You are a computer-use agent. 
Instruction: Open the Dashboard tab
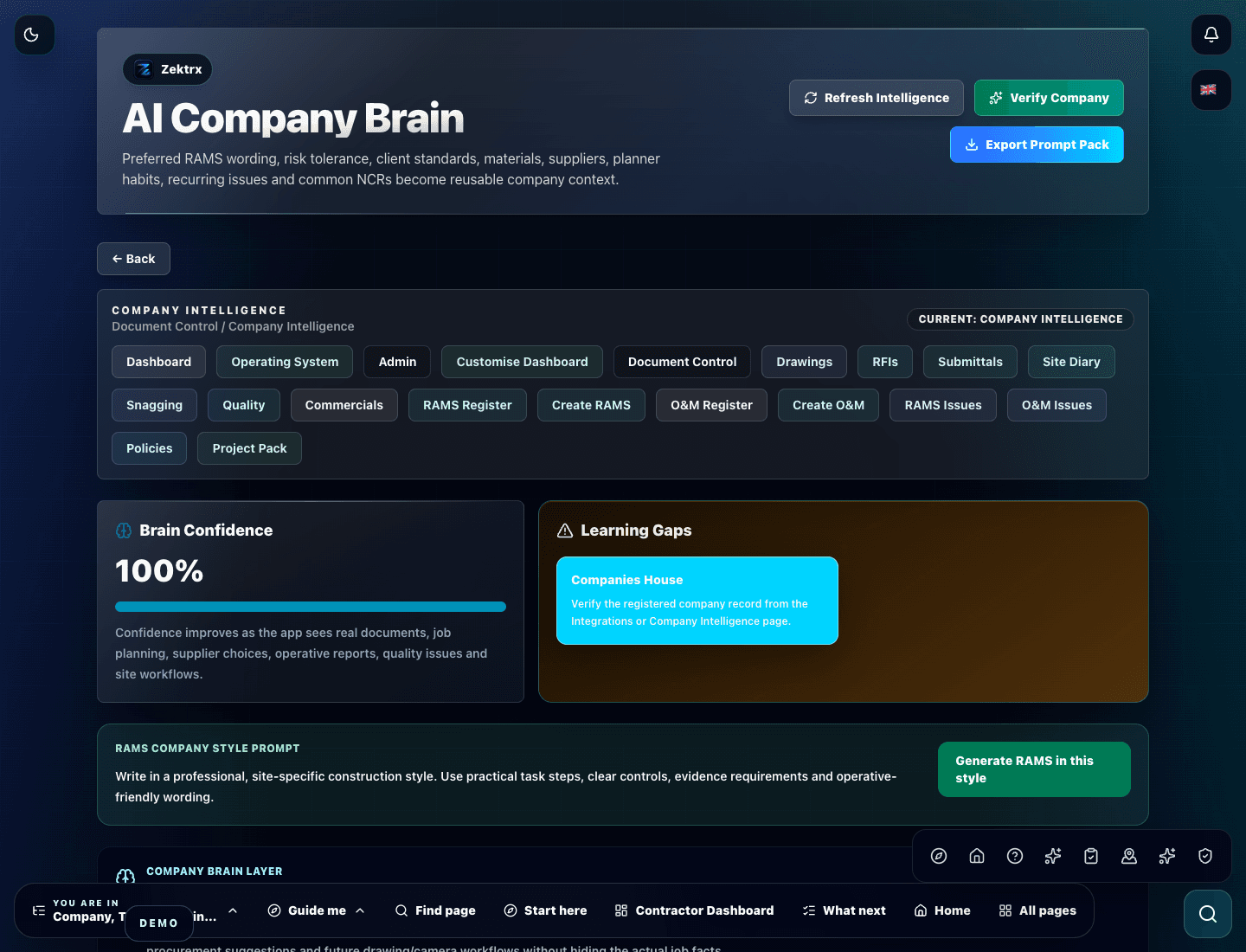tap(158, 362)
